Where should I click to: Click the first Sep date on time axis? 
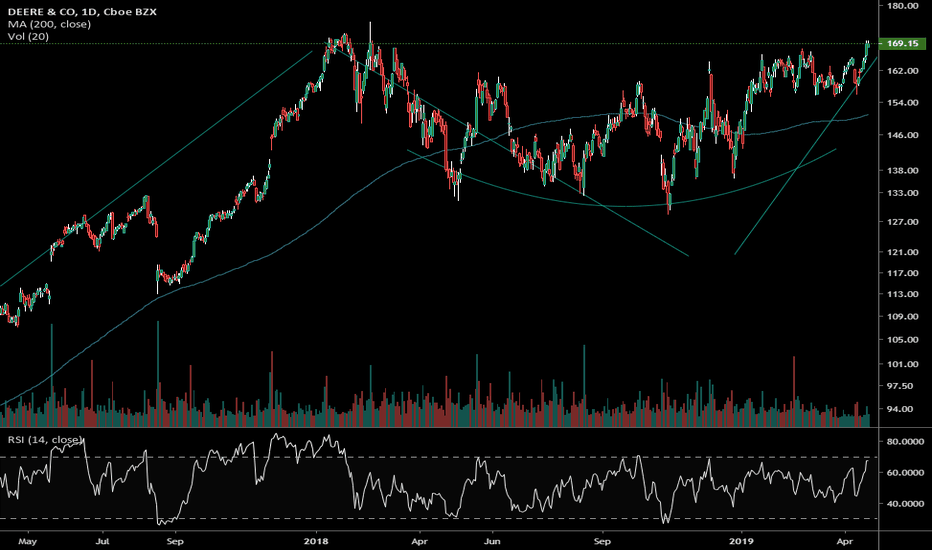tap(175, 542)
